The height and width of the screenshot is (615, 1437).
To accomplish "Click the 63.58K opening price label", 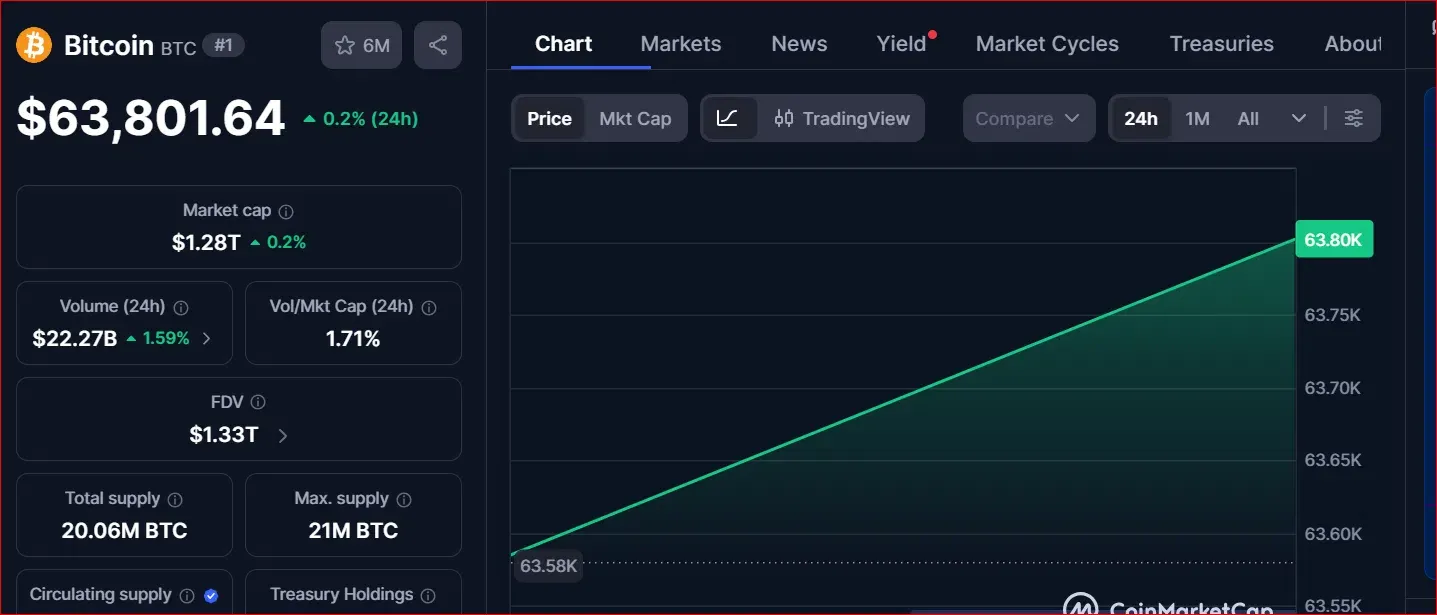I will coord(549,566).
